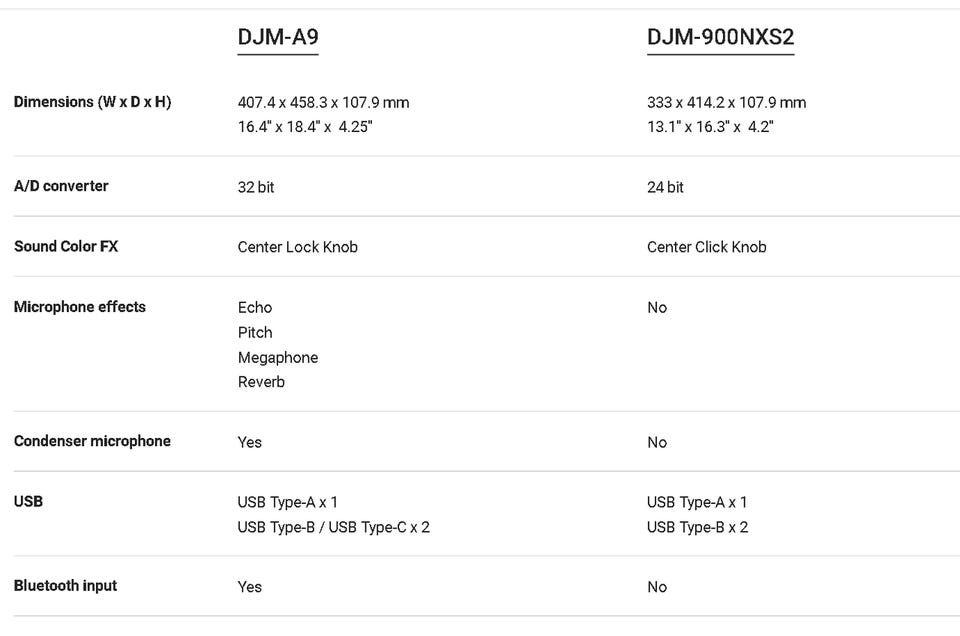Select the Dimensions (W x D x H) label
This screenshot has height=636, width=960.
tap(92, 102)
